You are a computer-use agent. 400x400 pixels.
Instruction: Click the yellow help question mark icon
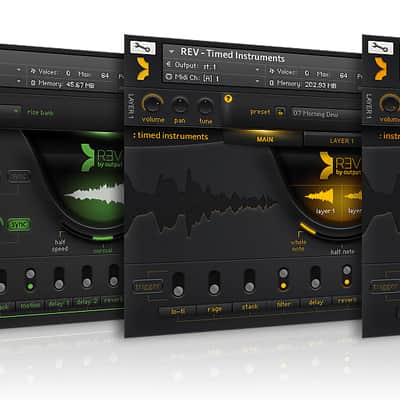click(228, 99)
